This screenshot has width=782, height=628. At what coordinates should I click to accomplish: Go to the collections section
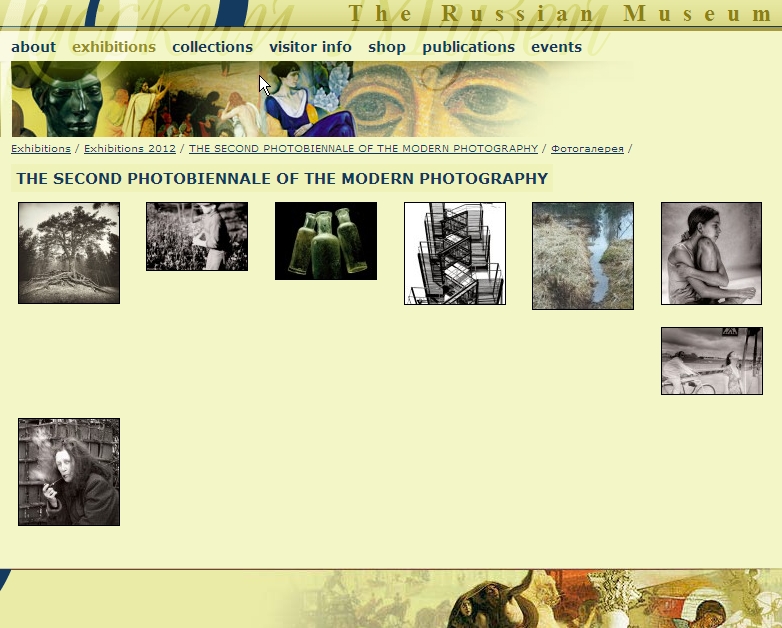[212, 47]
